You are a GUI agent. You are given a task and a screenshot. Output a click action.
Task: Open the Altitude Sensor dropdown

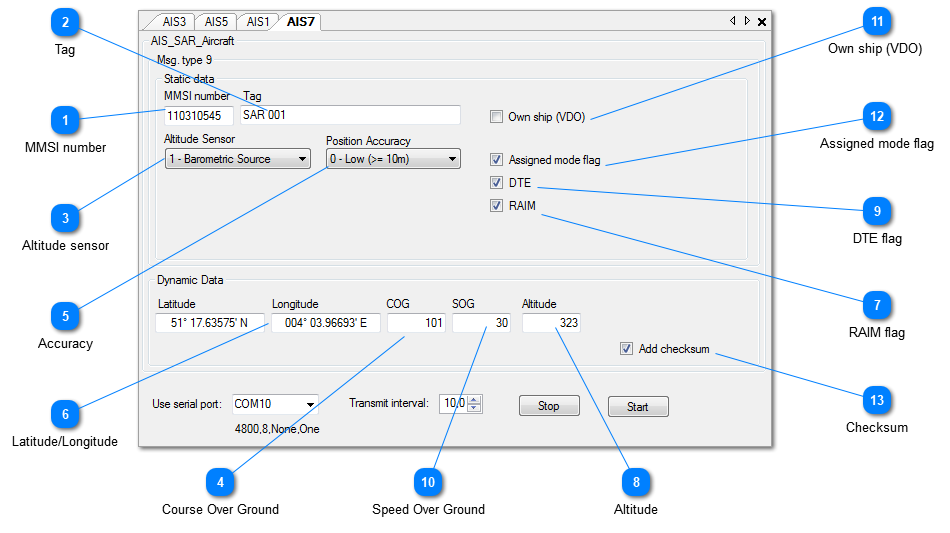coord(238,159)
